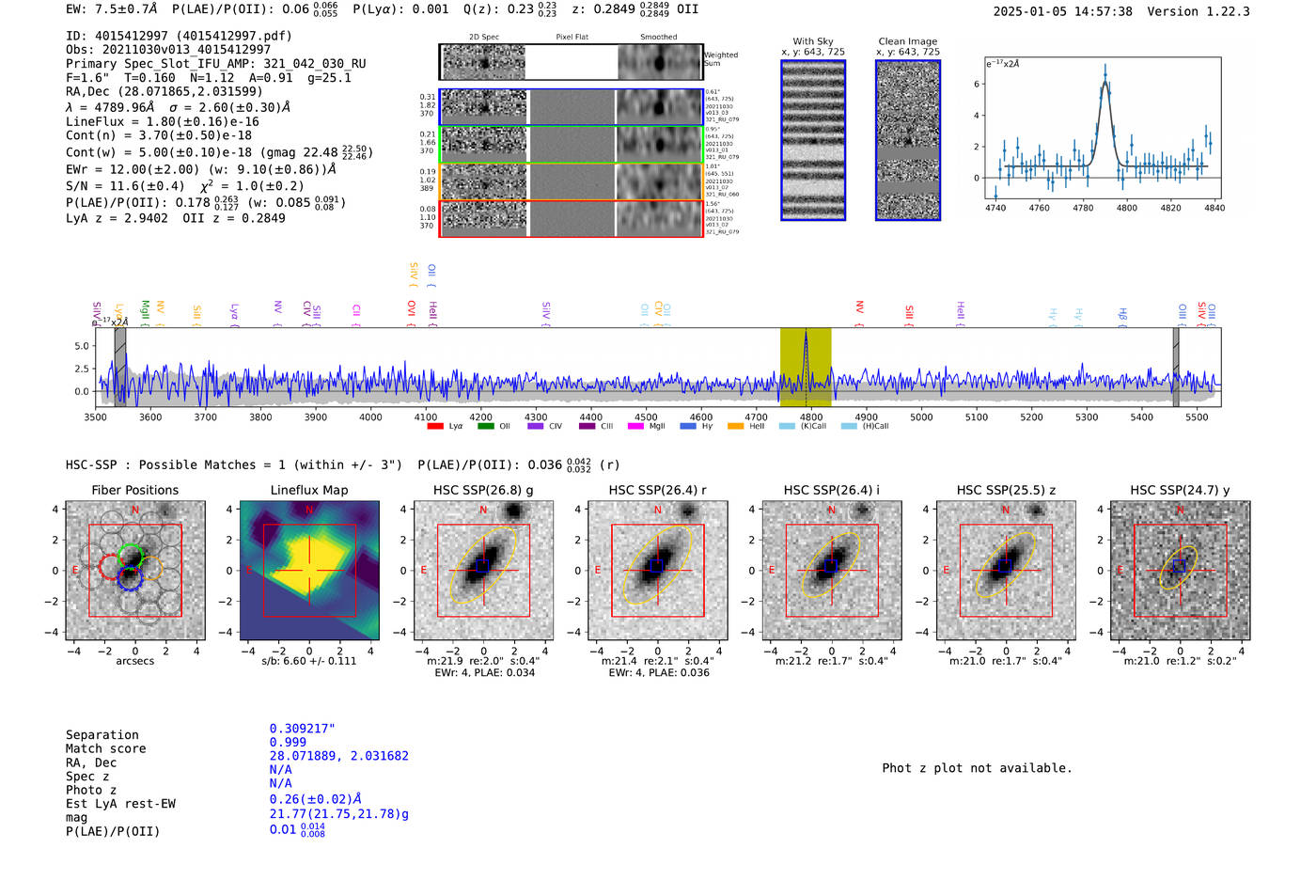
Task: Click the OII green legend swatch
Action: 485,426
